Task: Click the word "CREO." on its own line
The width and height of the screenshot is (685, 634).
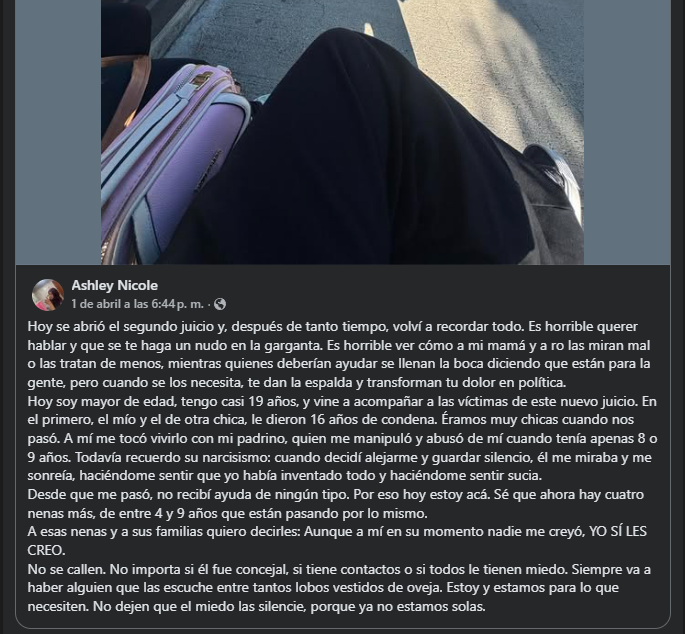Action: point(46,551)
